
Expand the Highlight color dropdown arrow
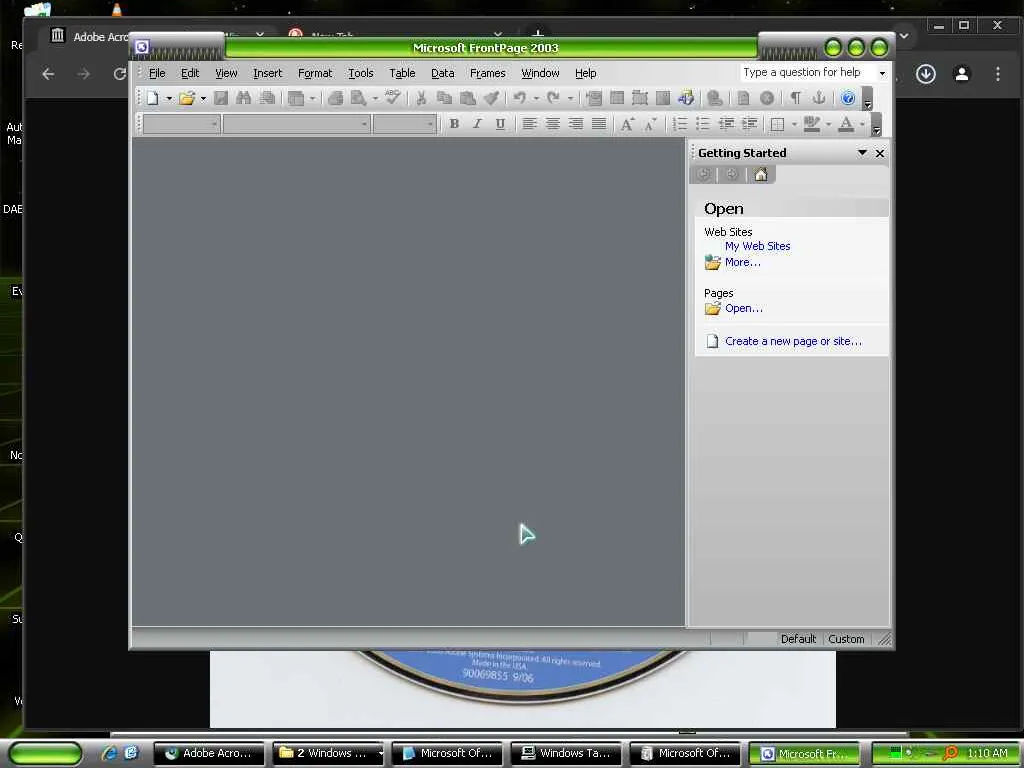click(x=828, y=124)
